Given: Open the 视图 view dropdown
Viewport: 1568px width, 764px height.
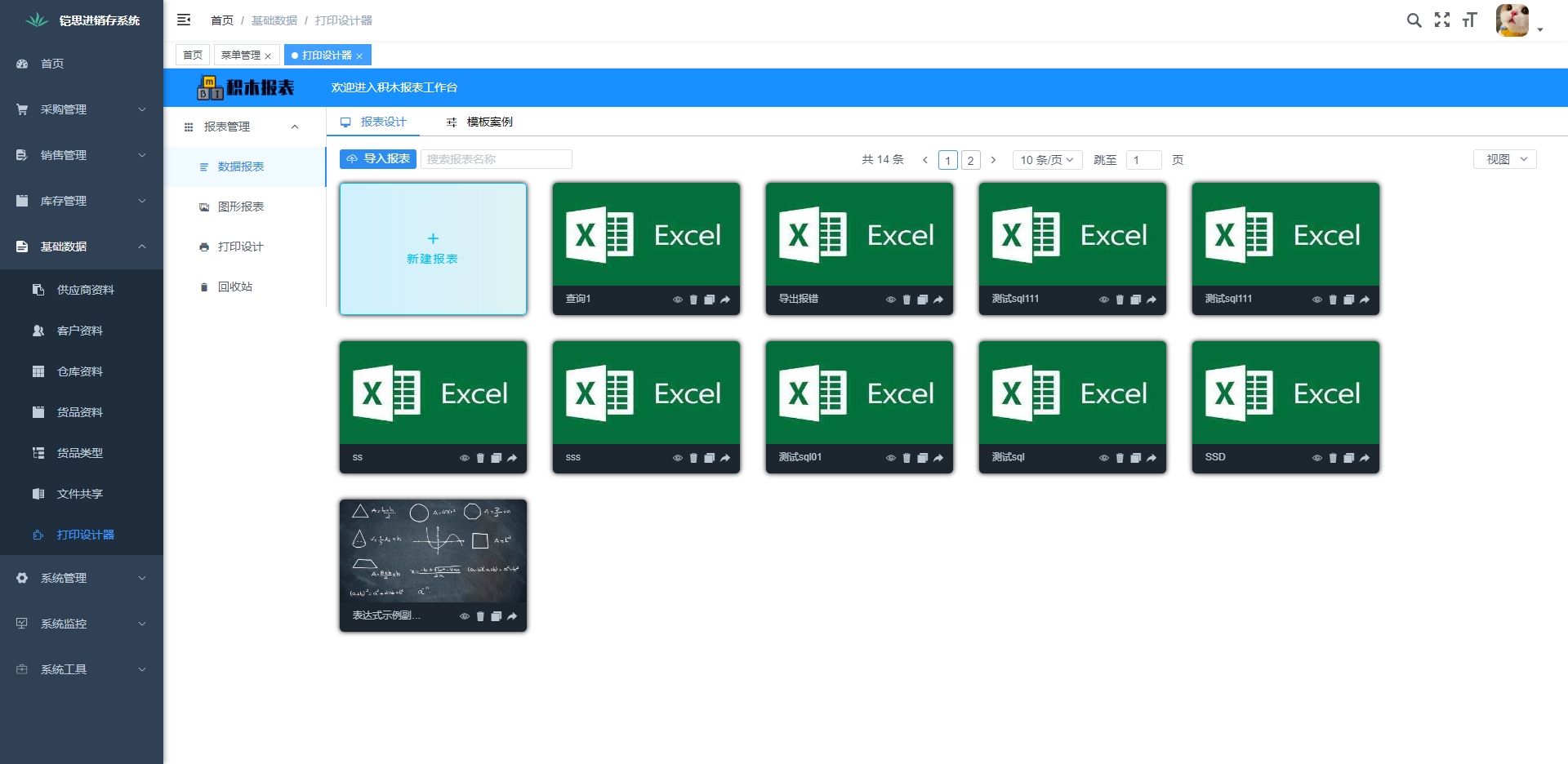Looking at the screenshot, I should click(x=1505, y=159).
